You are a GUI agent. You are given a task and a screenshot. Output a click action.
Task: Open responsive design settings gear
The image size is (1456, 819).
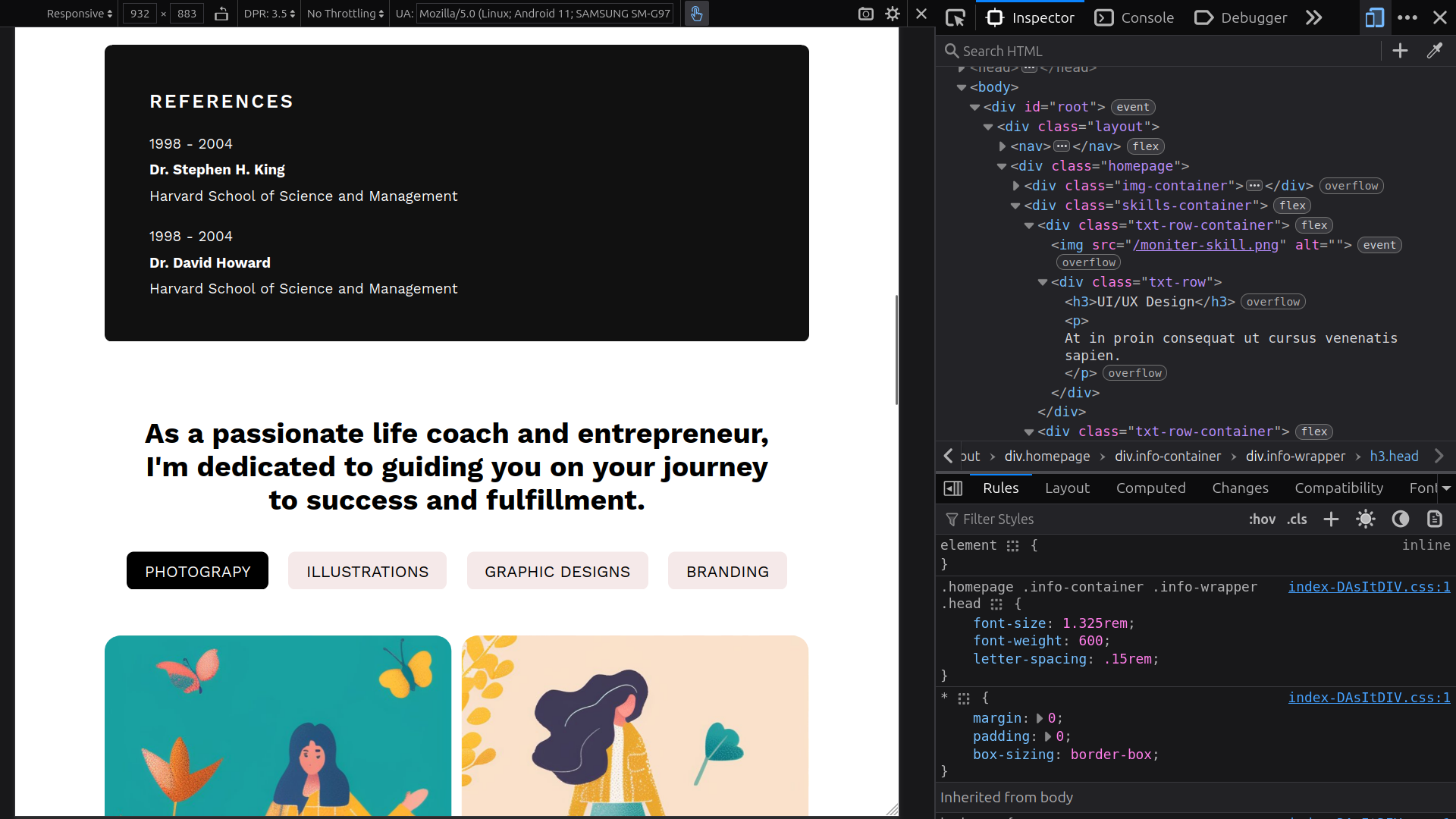click(893, 14)
